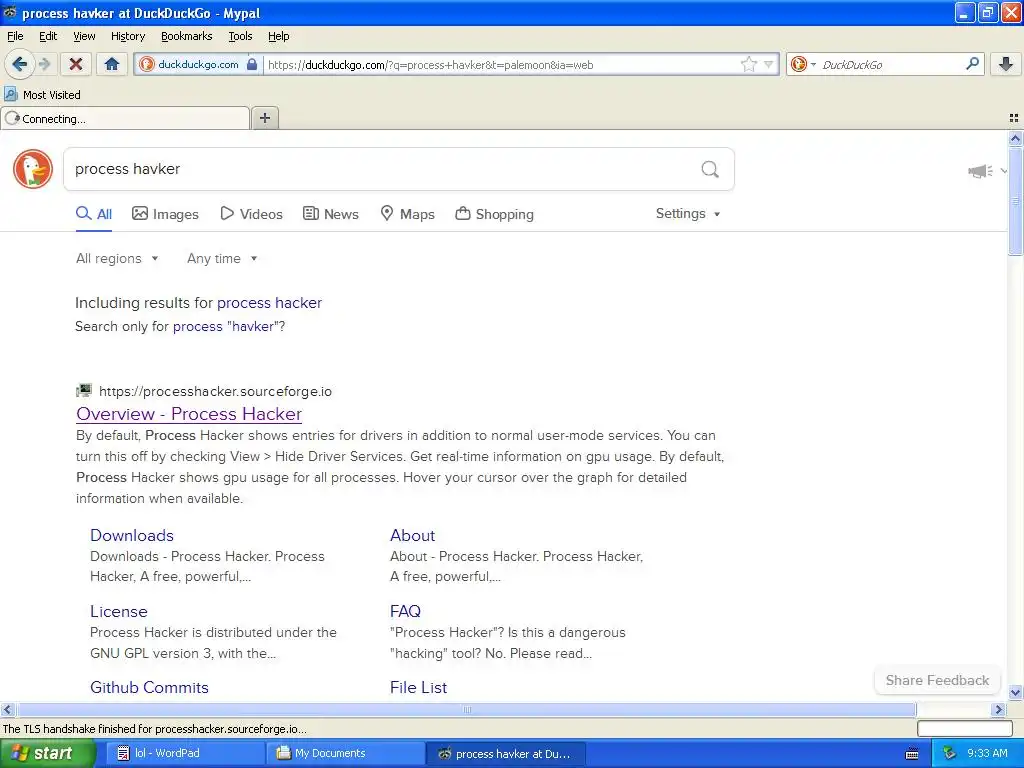Select the Connecting... browser tab
The image size is (1024, 768).
(x=125, y=119)
